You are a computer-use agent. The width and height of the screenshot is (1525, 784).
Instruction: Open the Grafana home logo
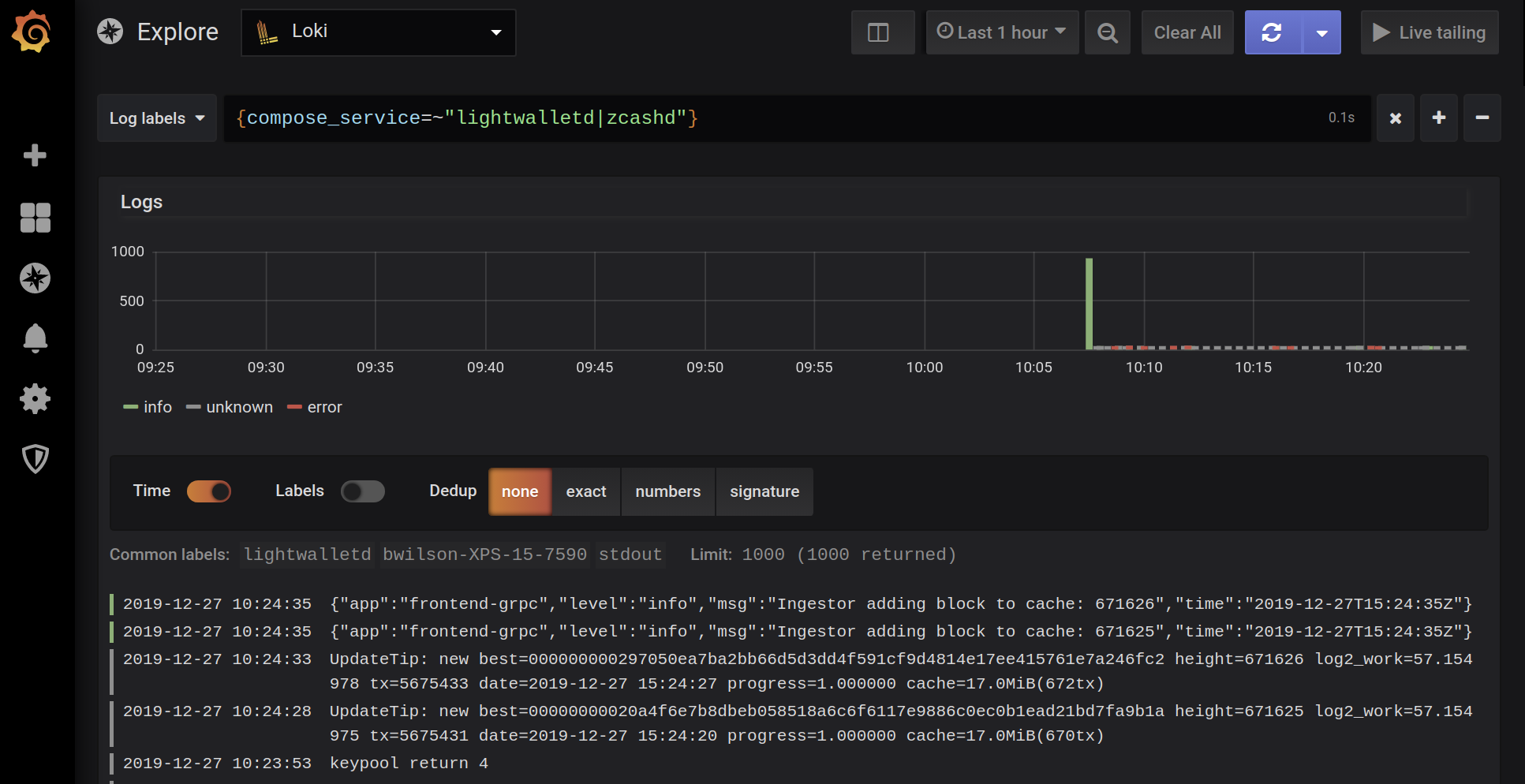(x=32, y=32)
